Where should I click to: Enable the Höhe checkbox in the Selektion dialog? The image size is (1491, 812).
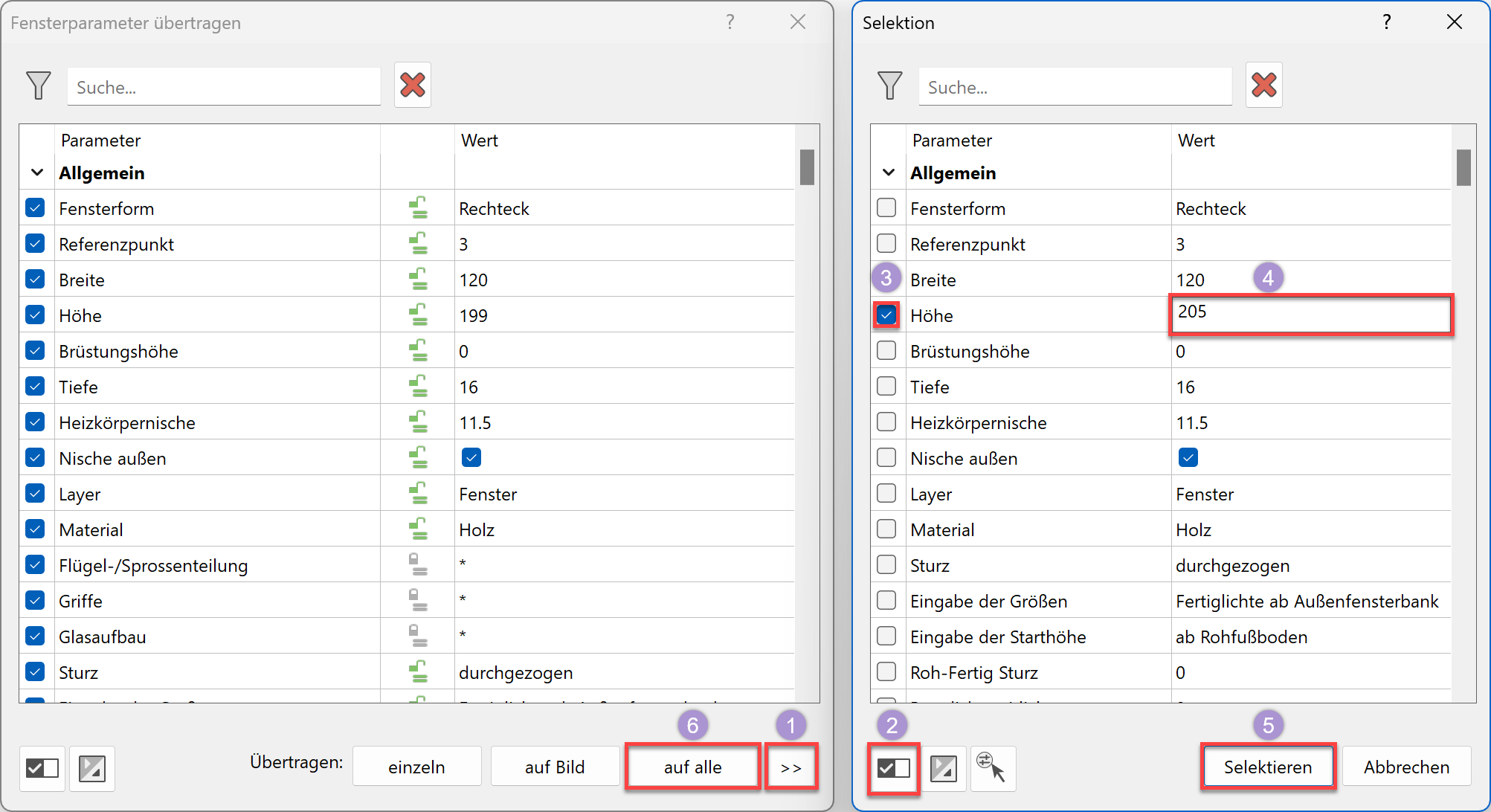[886, 315]
